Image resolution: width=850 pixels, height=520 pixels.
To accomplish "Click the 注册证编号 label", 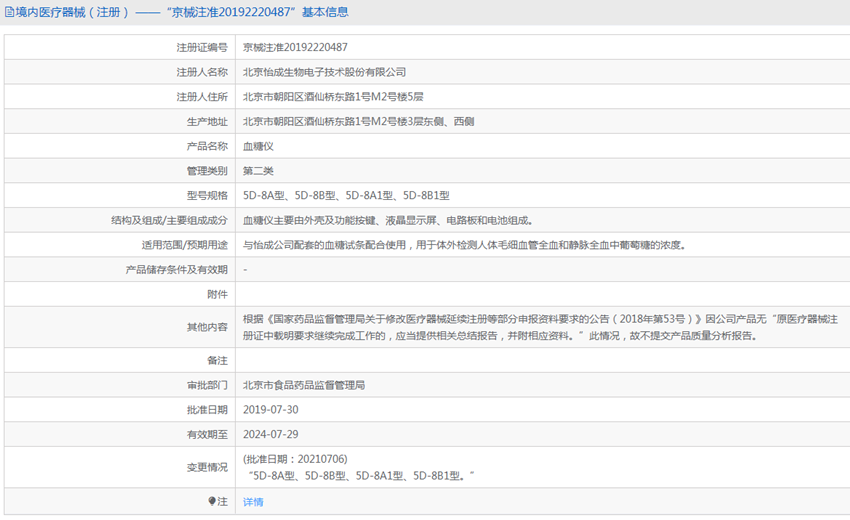I will pos(202,47).
